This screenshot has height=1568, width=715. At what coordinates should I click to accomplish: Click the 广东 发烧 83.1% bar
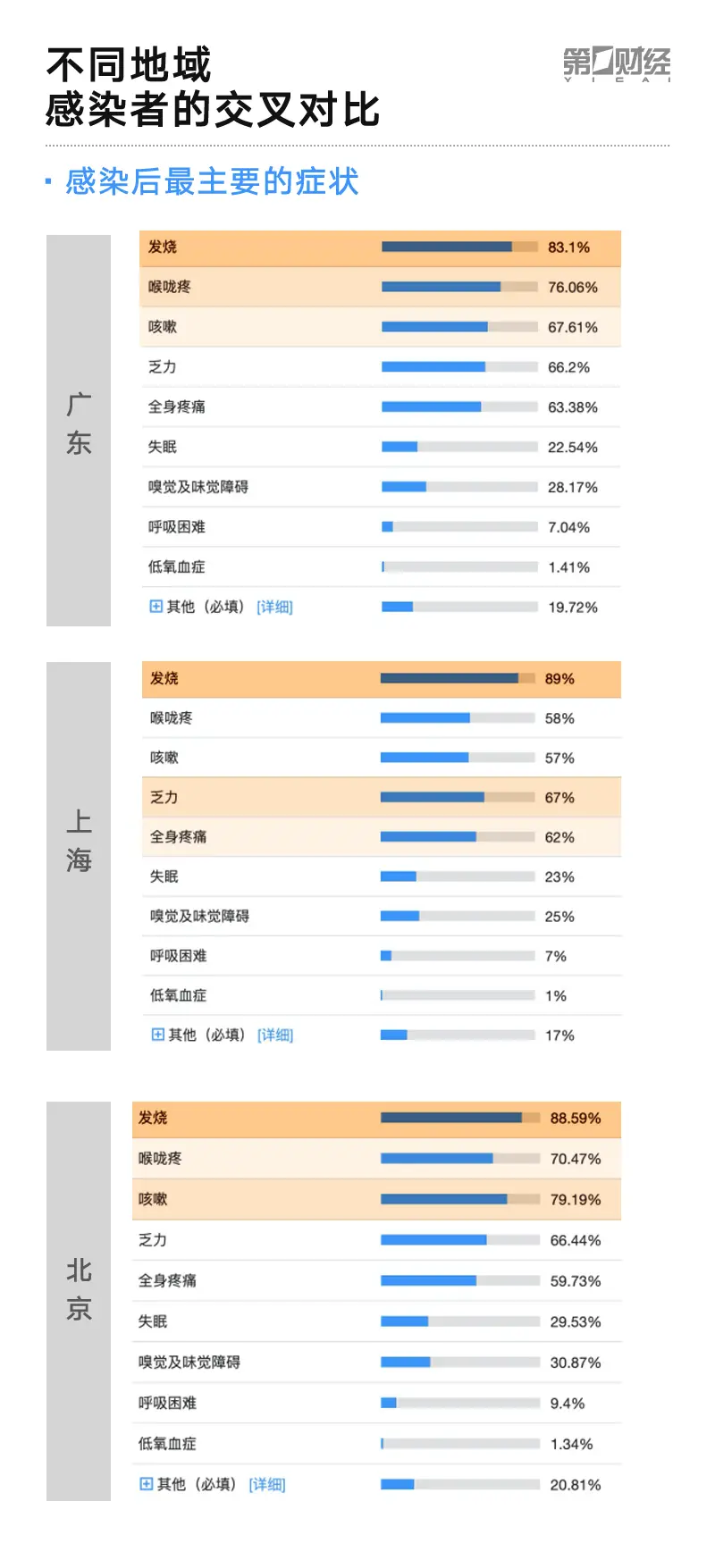coord(459,247)
